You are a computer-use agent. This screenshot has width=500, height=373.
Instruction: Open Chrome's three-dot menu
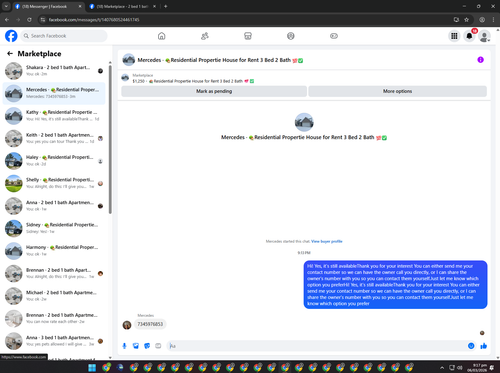(x=493, y=20)
